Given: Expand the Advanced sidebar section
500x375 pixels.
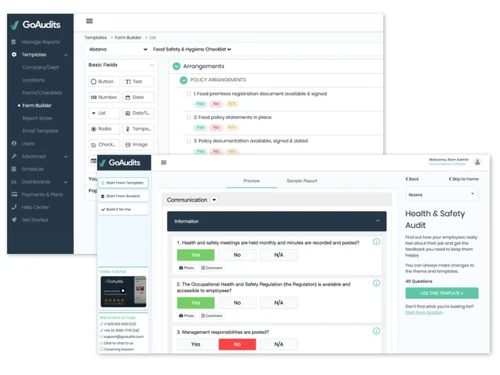Looking at the screenshot, I should pyautogui.click(x=66, y=156).
